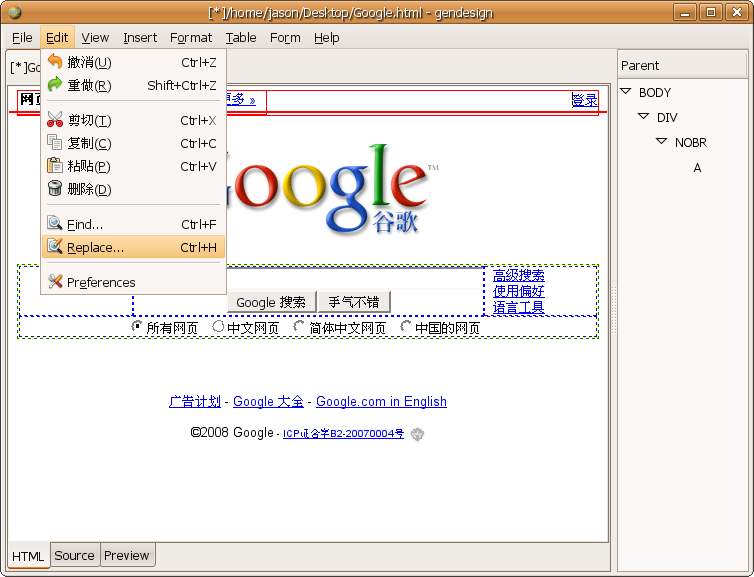Open the ICP证合字B2-20070004号 link

(x=343, y=434)
